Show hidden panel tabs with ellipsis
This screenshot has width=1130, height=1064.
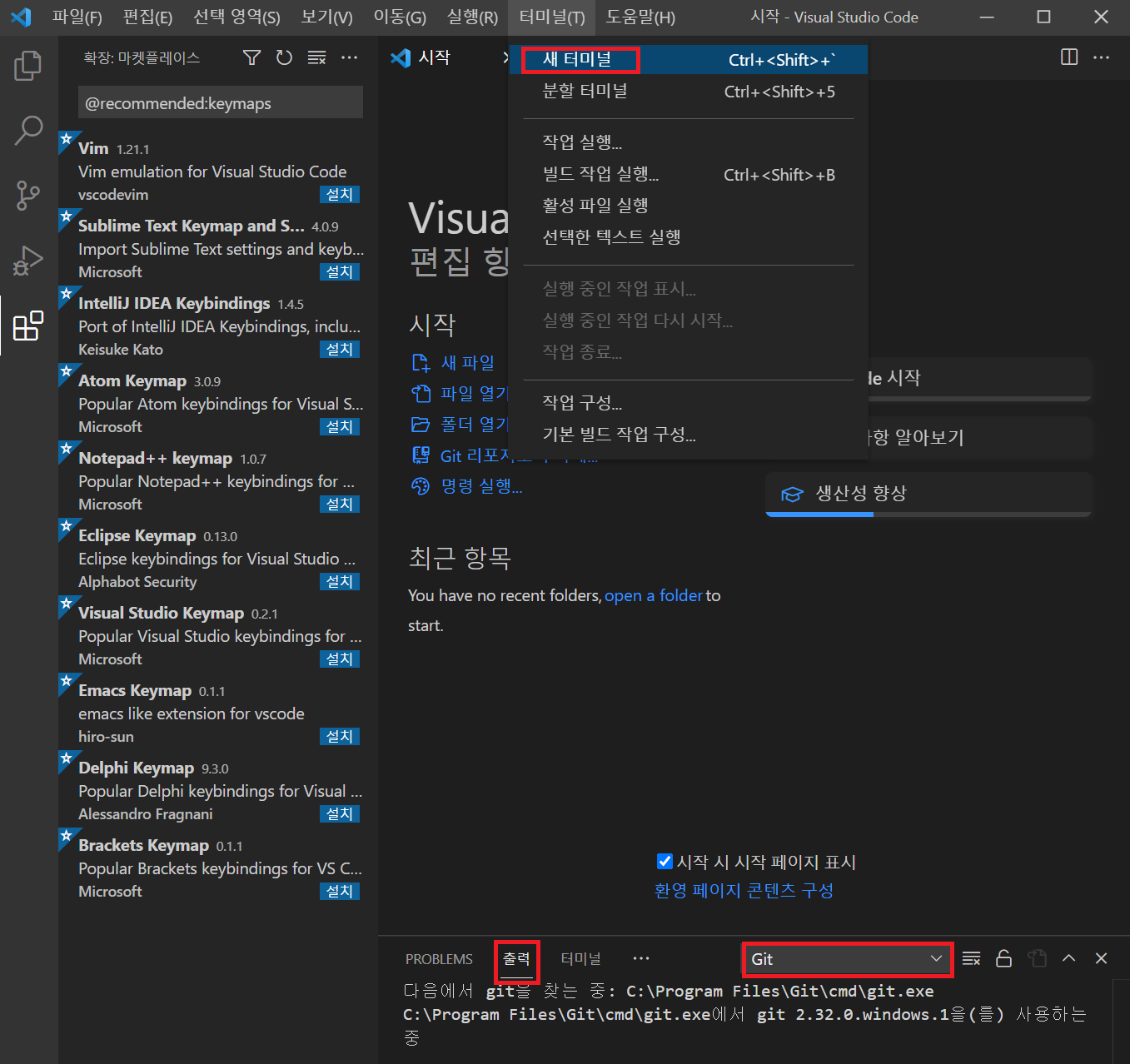click(641, 958)
